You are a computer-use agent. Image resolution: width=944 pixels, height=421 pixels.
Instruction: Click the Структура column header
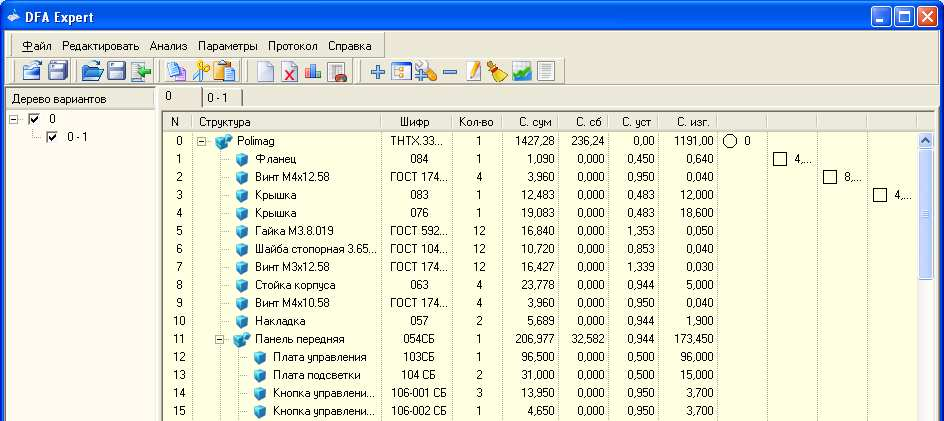click(x=286, y=122)
